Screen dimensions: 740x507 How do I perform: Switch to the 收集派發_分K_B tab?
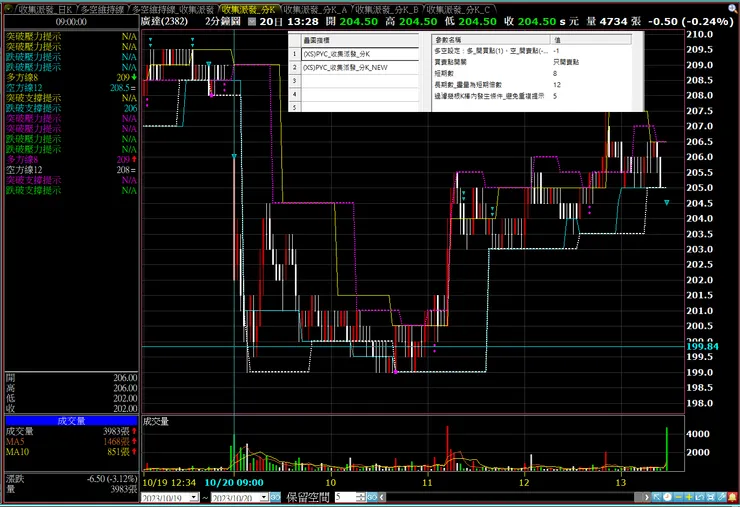tap(387, 9)
